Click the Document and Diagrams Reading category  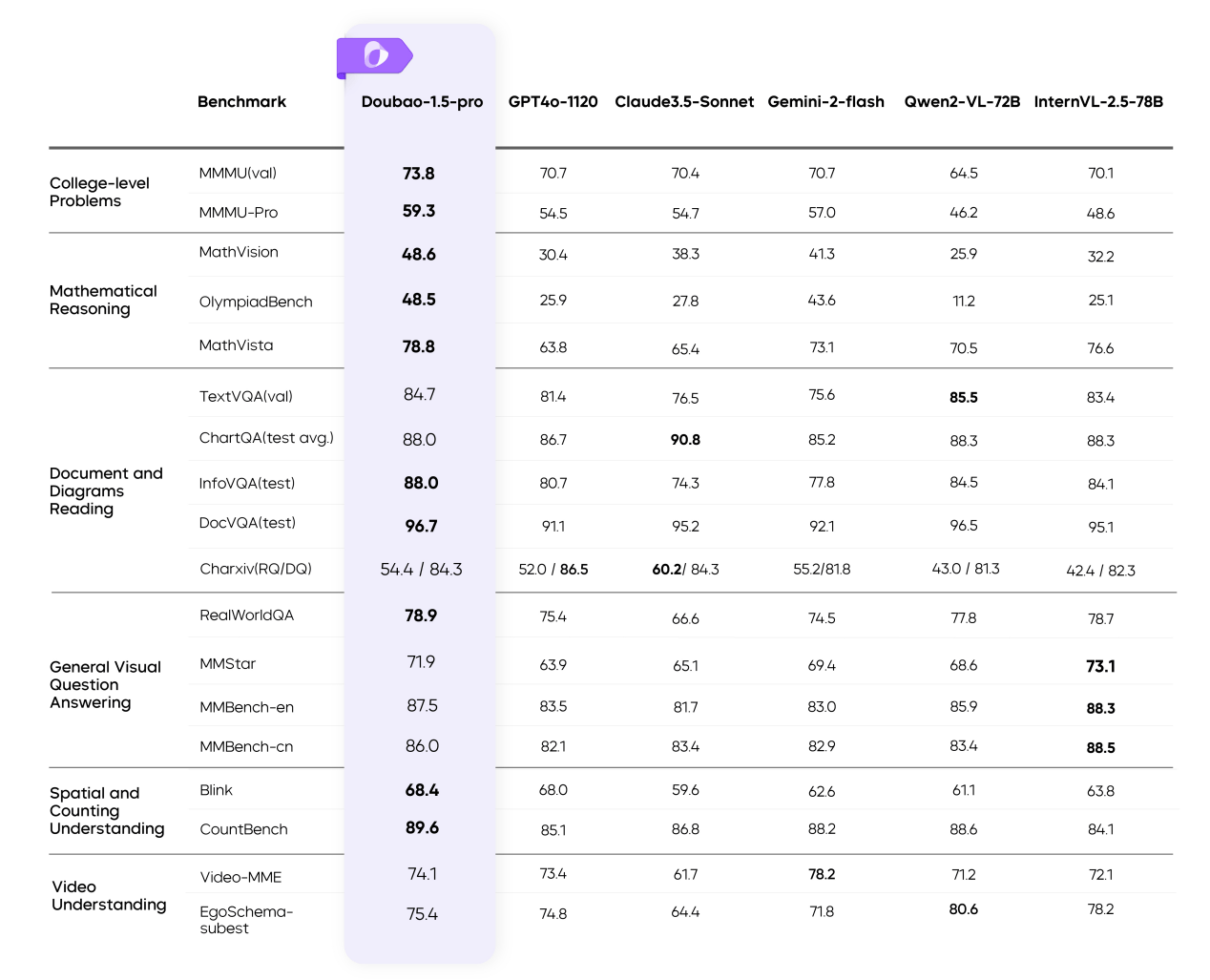106,490
